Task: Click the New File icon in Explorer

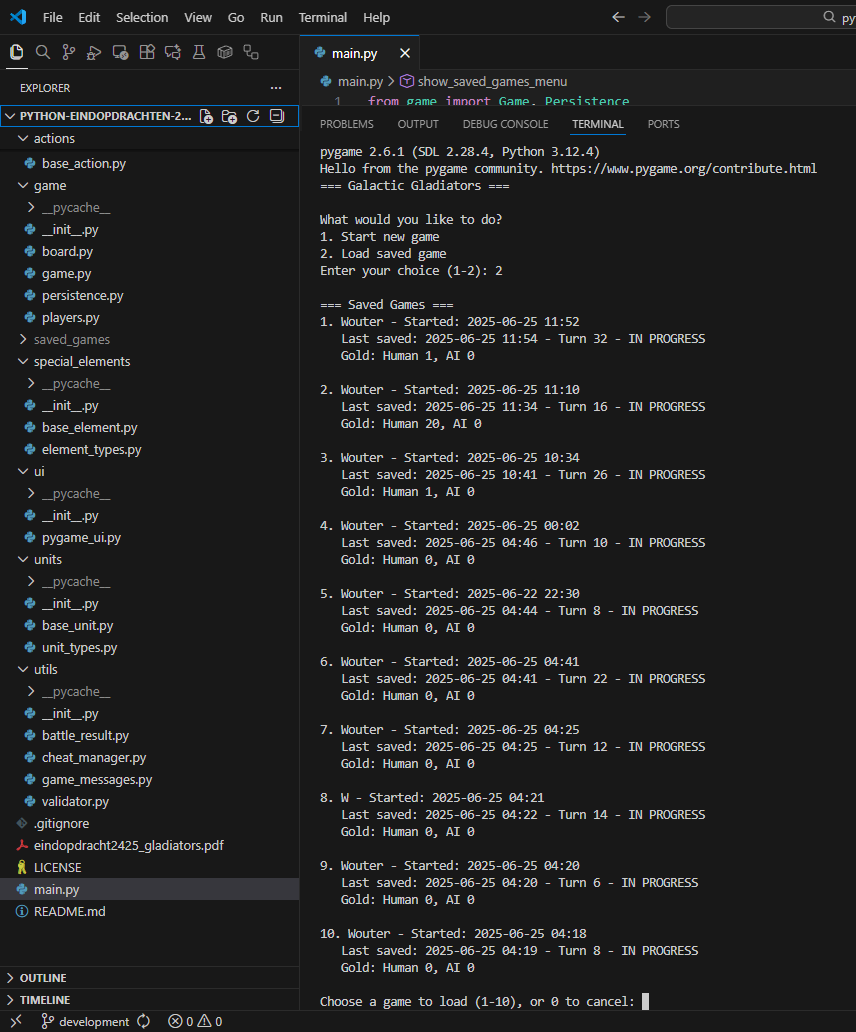Action: (x=207, y=116)
